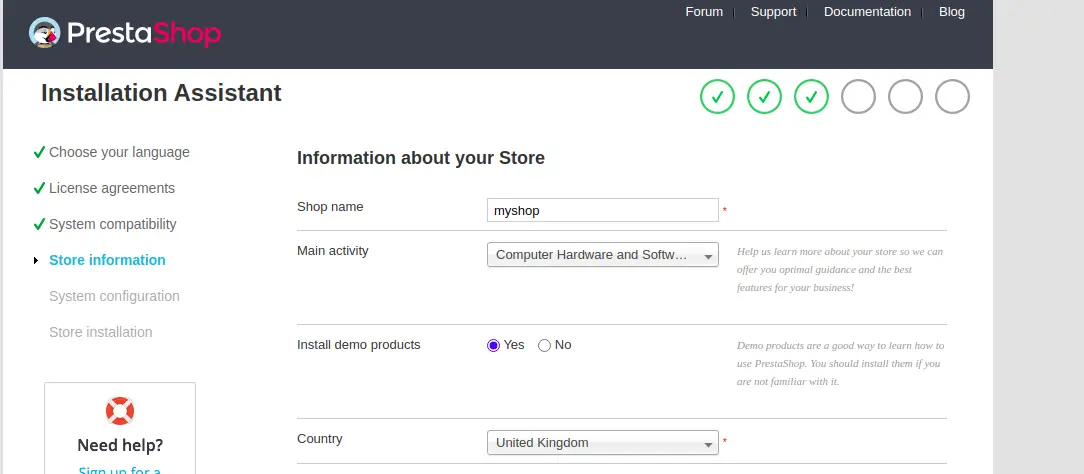Viewport: 1084px width, 474px height.
Task: Select No for Install demo products
Action: coord(544,345)
